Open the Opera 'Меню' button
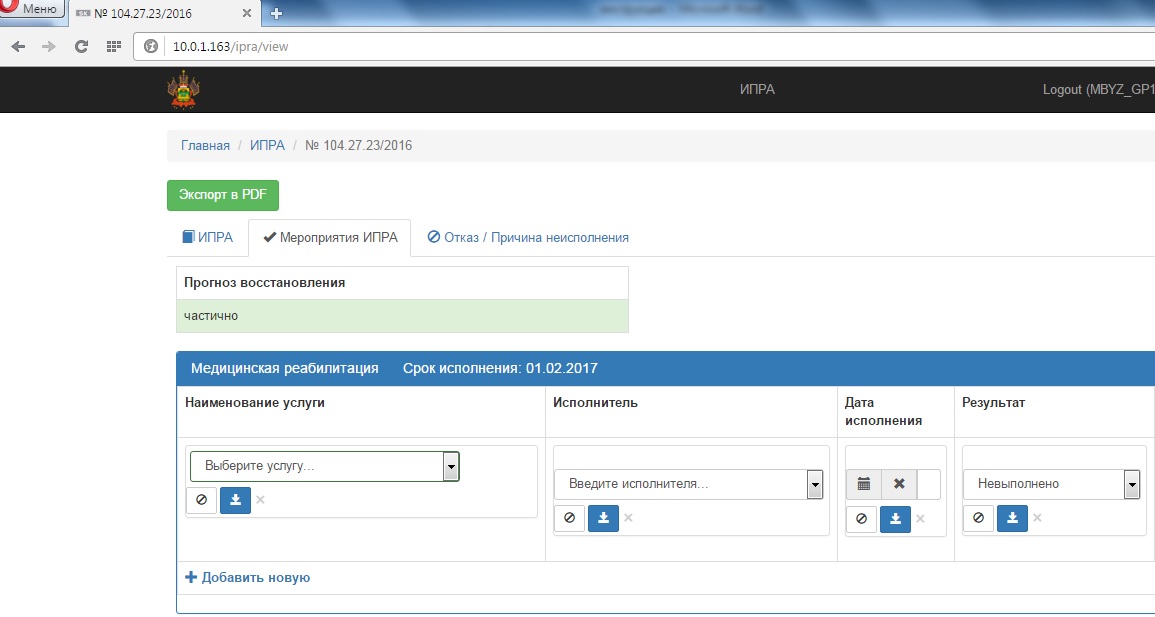1155x617 pixels. pyautogui.click(x=34, y=9)
